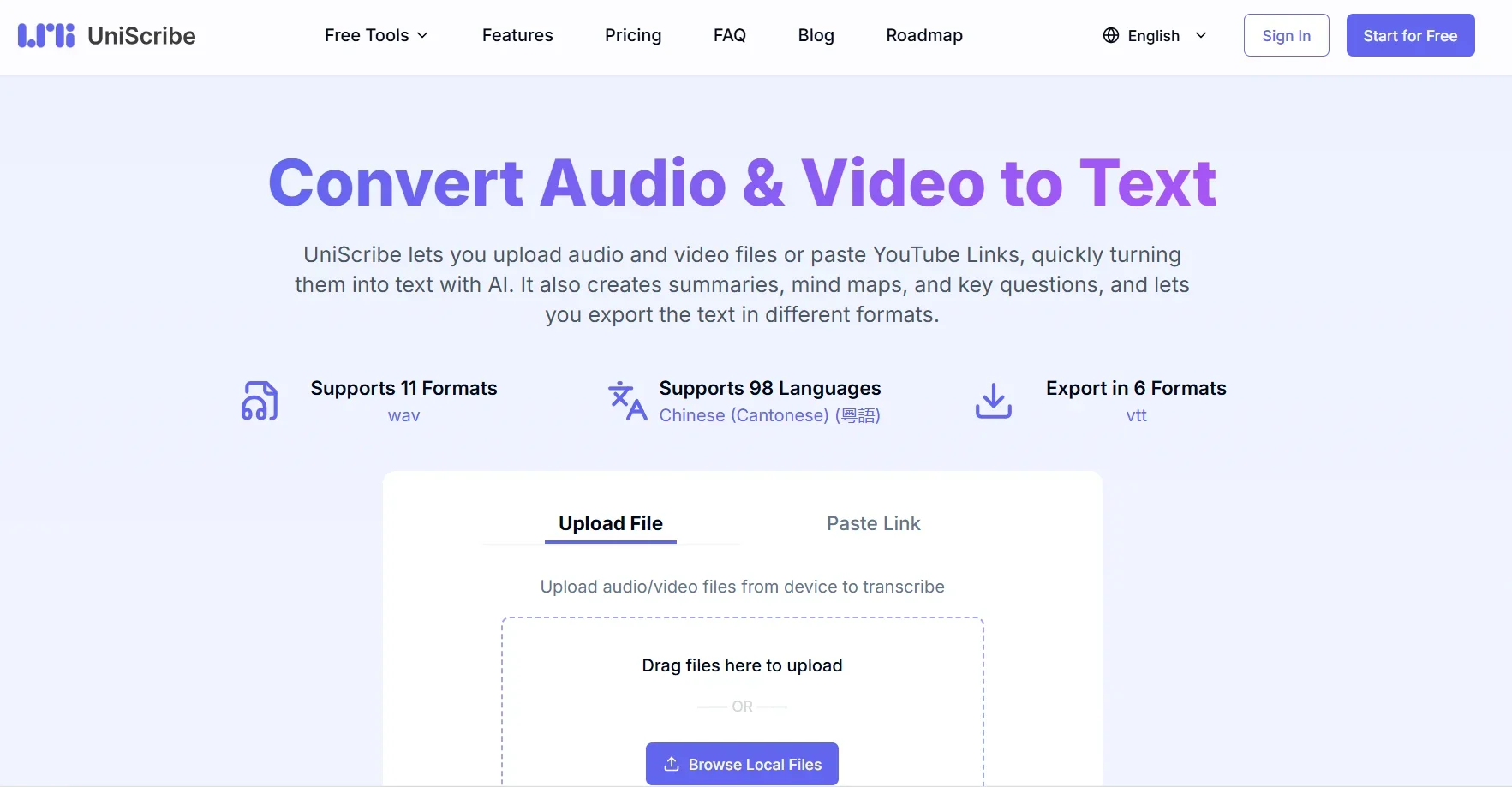The height and width of the screenshot is (787, 1512).
Task: Open the FAQ section
Action: pos(729,35)
